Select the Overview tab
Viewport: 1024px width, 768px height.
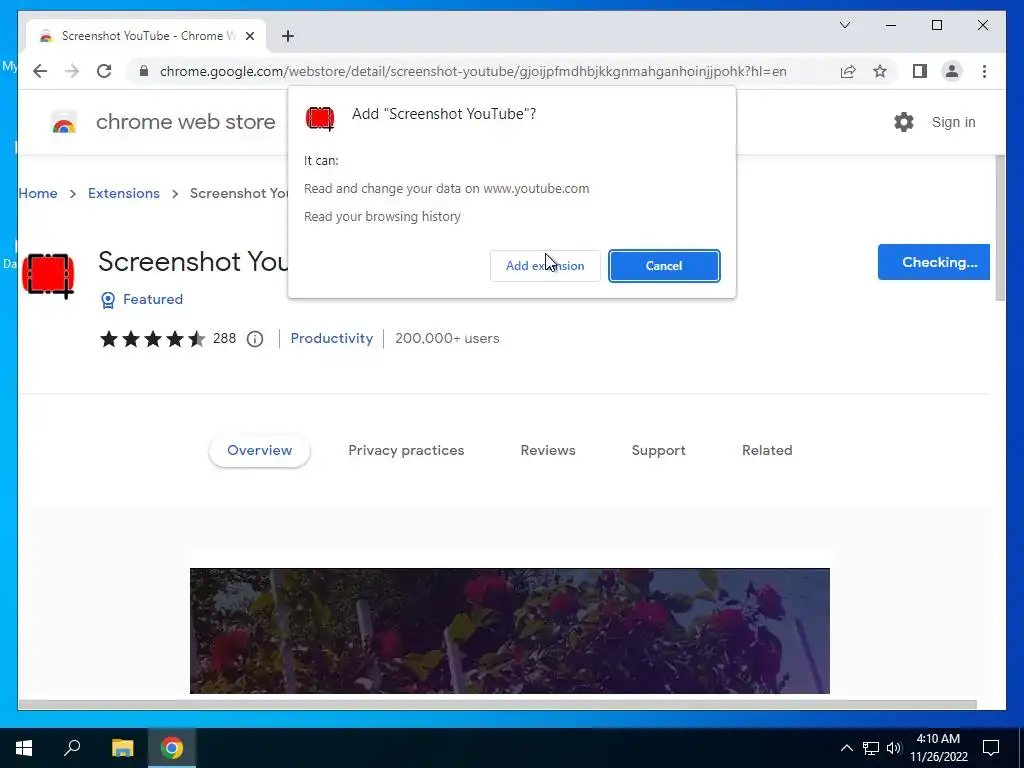(x=259, y=451)
